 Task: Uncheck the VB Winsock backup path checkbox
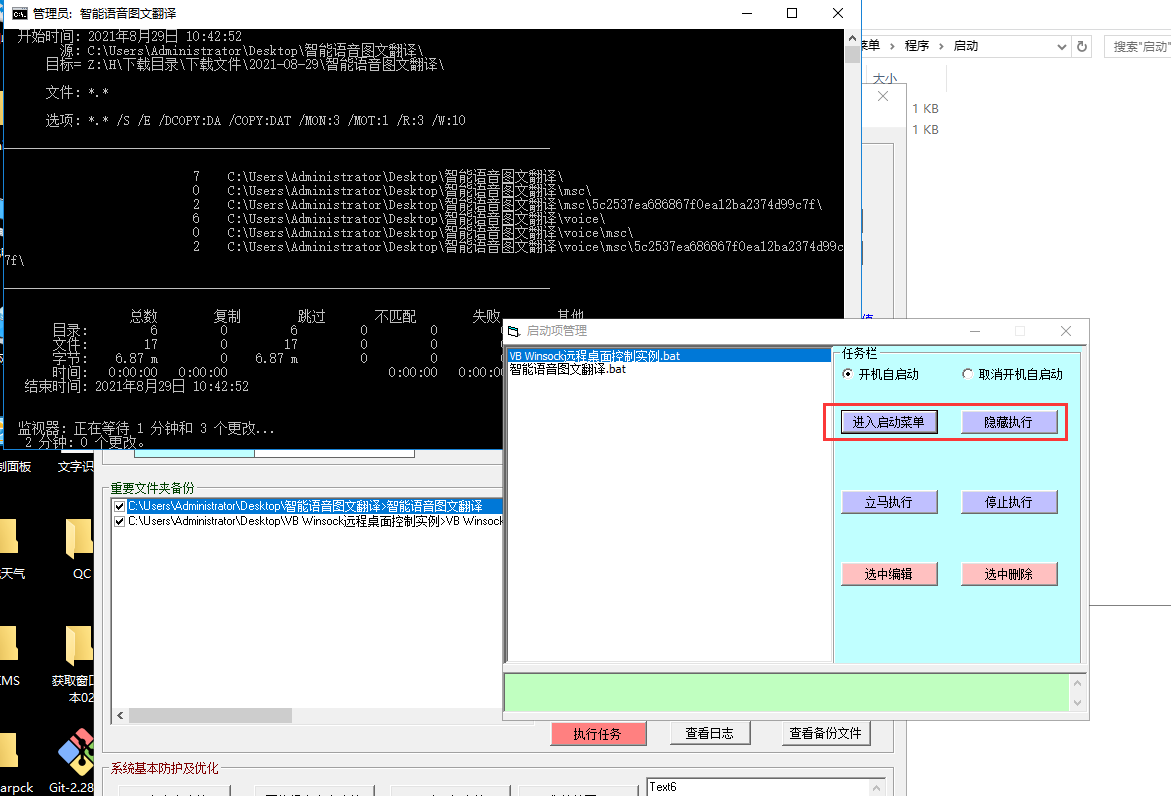tap(119, 521)
